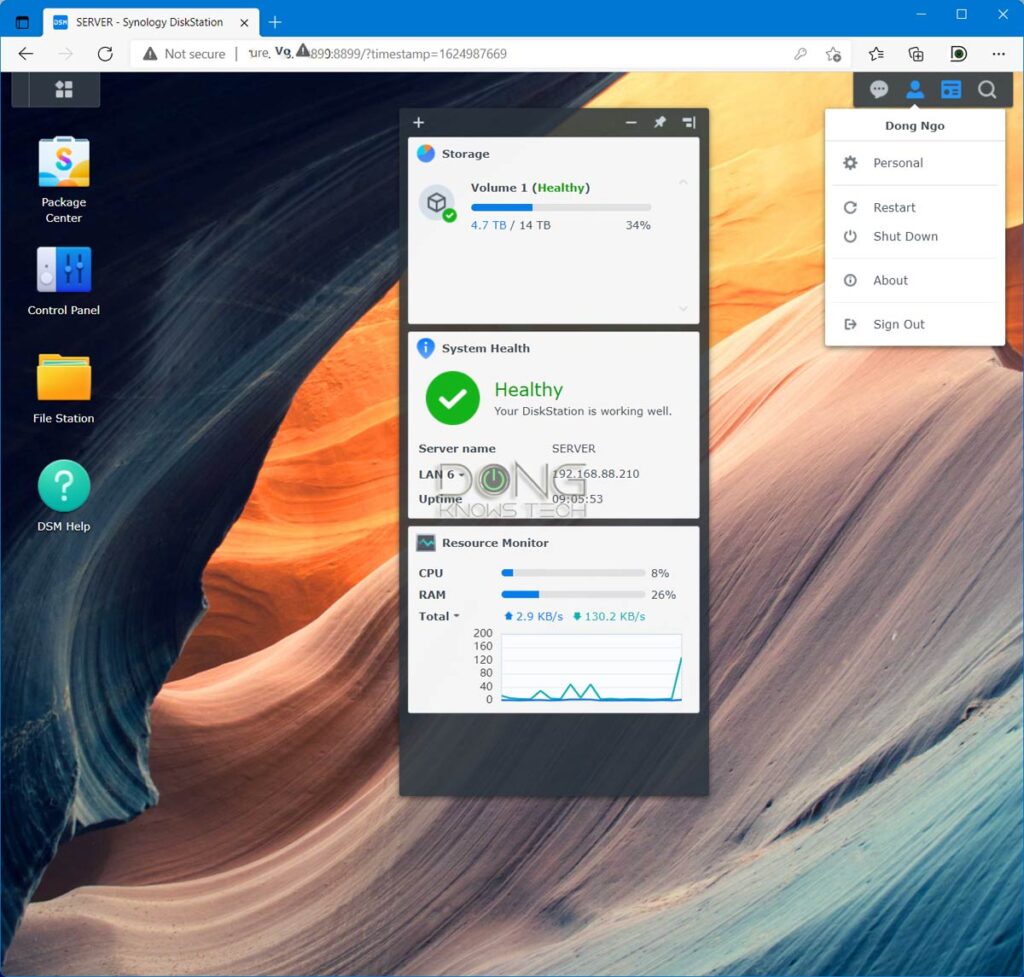Reload the page in the browser
1024x977 pixels.
pyautogui.click(x=104, y=54)
